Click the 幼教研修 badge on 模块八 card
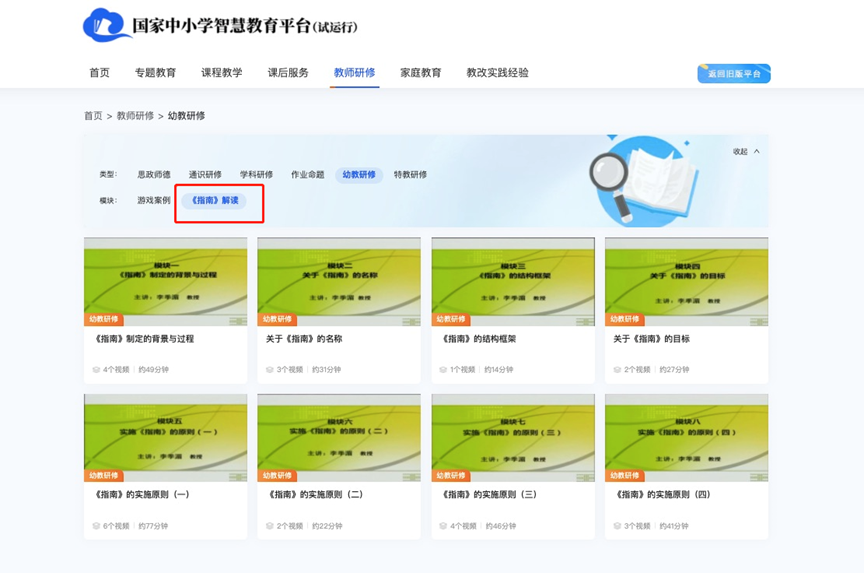Screen dimensions: 864x573 pos(625,475)
